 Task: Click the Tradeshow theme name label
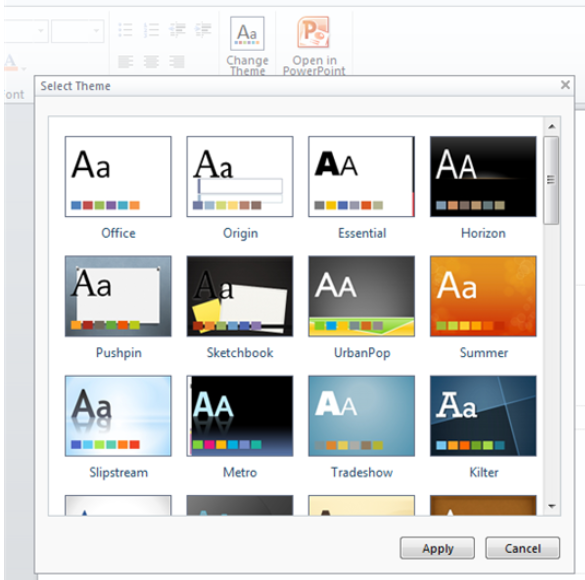[x=362, y=472]
